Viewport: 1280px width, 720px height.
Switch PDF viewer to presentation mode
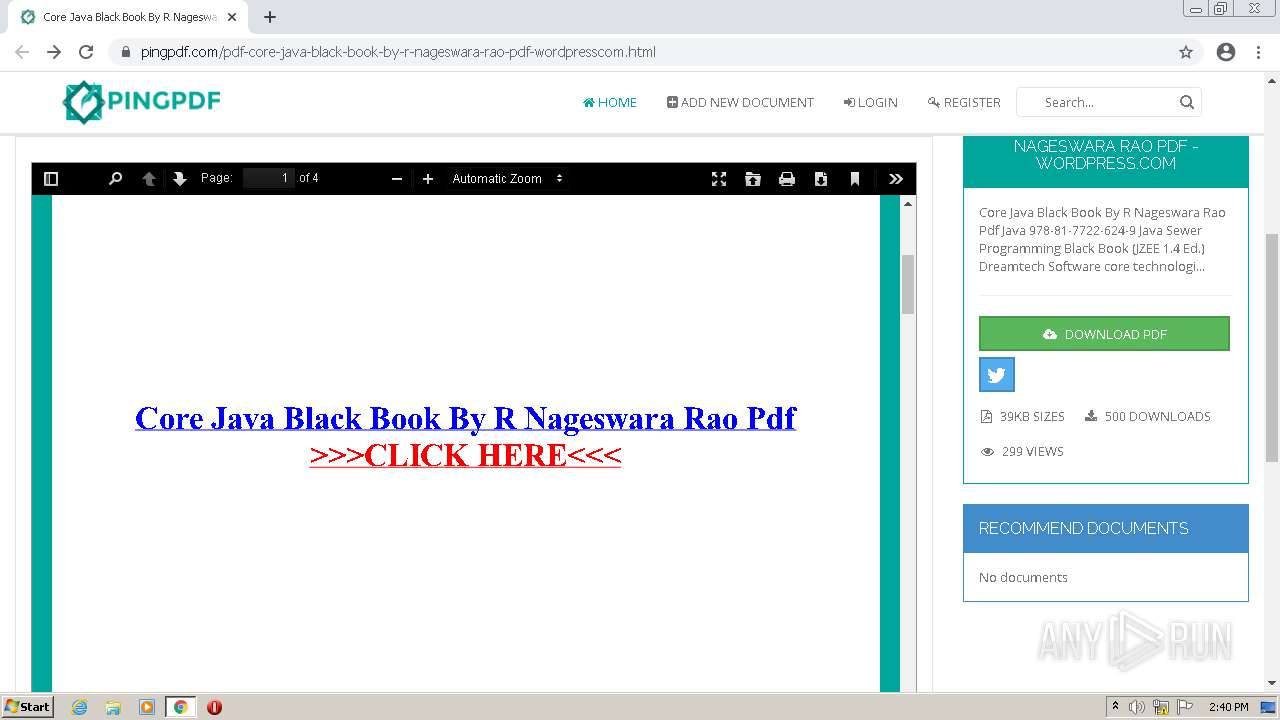(x=719, y=179)
